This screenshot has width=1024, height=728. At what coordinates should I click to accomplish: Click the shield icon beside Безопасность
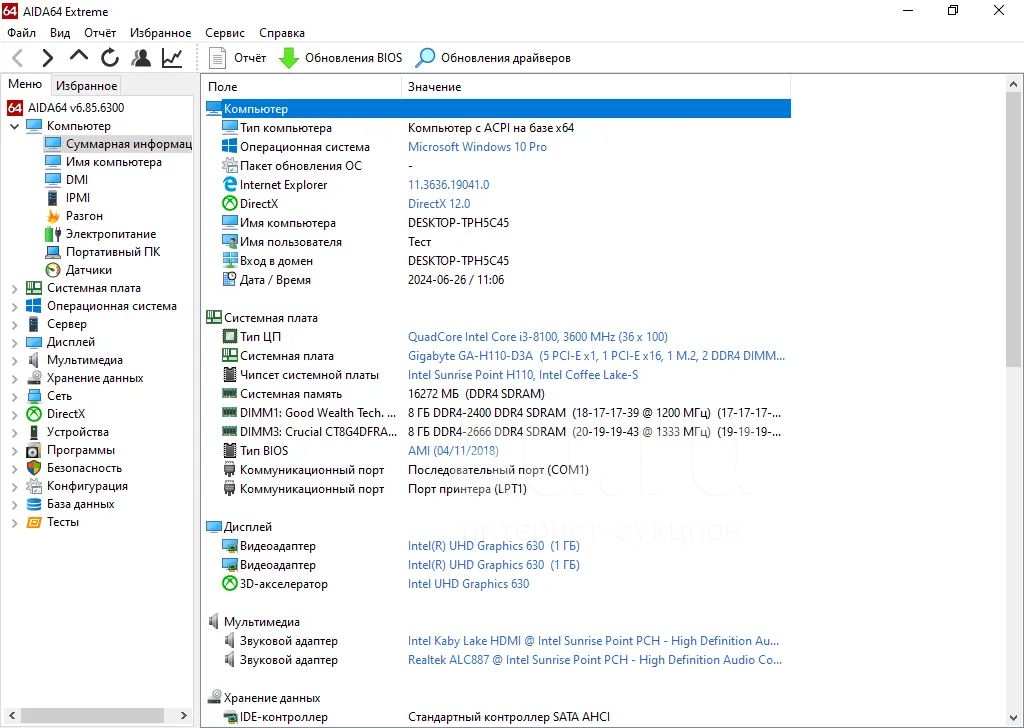(x=34, y=468)
